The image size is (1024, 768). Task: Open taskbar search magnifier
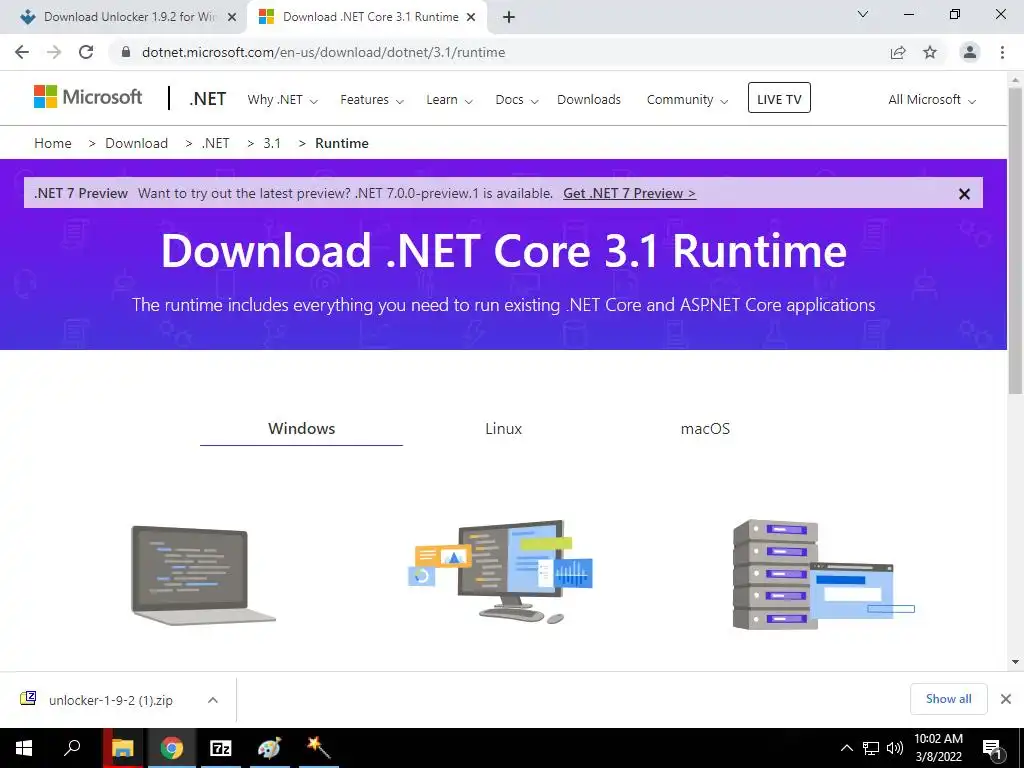click(72, 748)
